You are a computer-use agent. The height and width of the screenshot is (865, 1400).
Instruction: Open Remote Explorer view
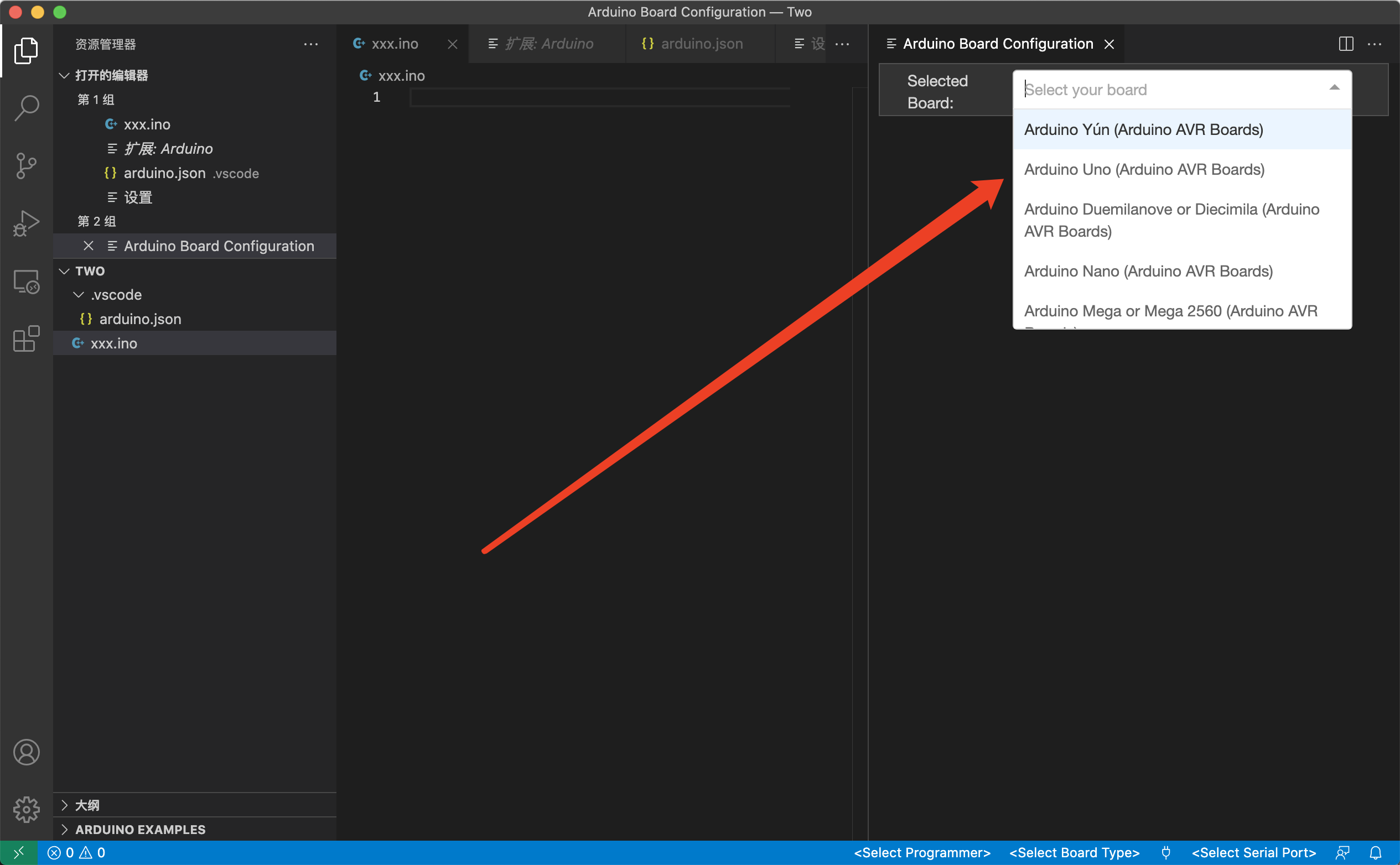[27, 282]
